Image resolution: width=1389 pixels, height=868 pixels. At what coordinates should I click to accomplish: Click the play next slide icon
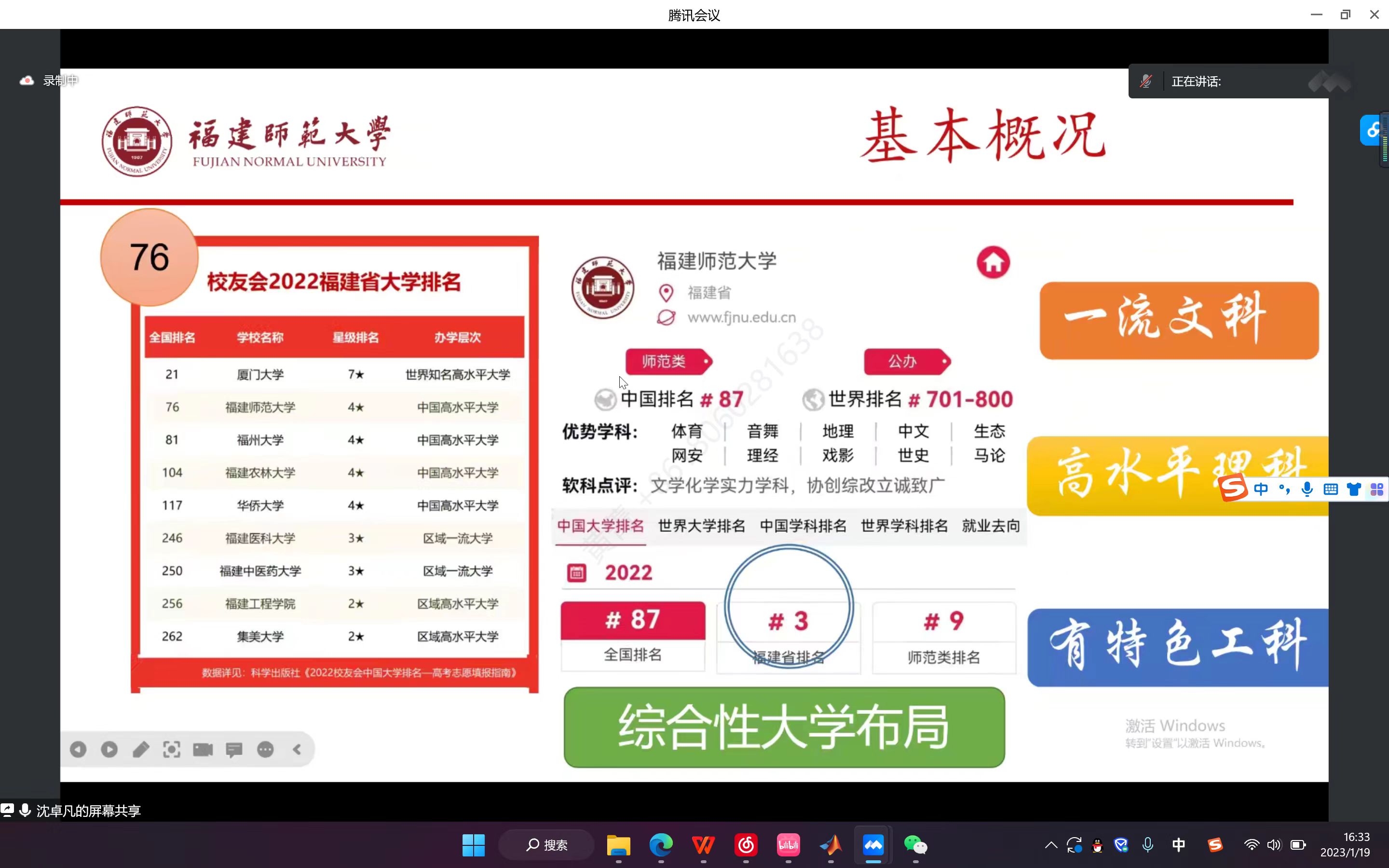[109, 749]
